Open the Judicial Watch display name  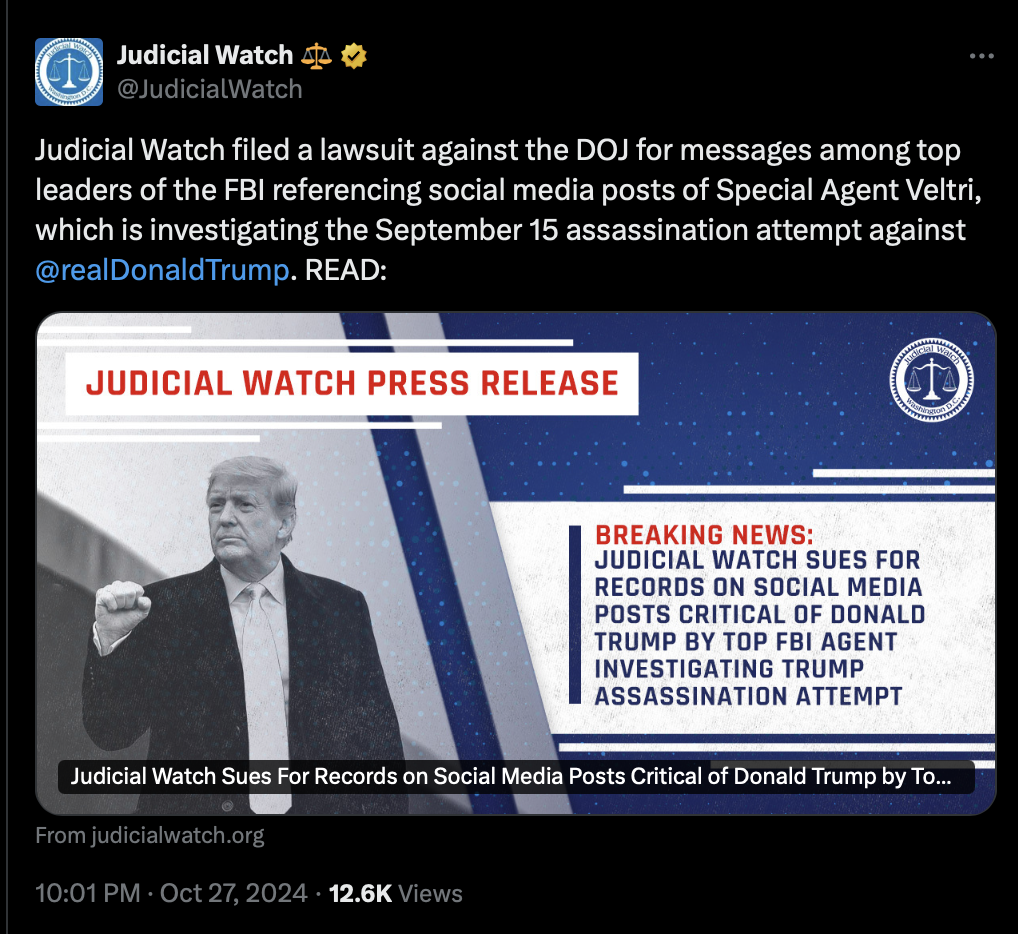coord(205,55)
